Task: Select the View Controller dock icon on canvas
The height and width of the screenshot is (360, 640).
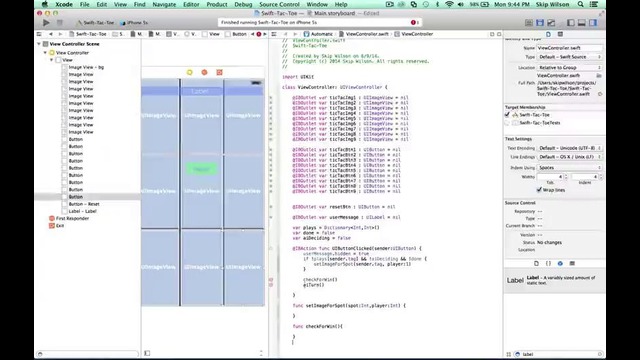Action: 189,72
